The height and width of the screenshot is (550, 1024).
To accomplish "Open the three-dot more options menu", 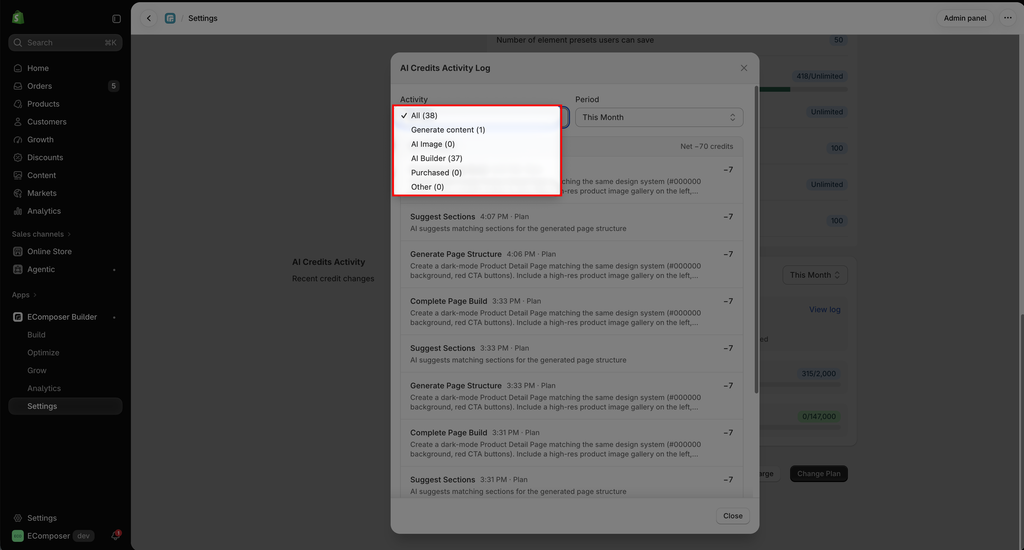I will point(1008,18).
